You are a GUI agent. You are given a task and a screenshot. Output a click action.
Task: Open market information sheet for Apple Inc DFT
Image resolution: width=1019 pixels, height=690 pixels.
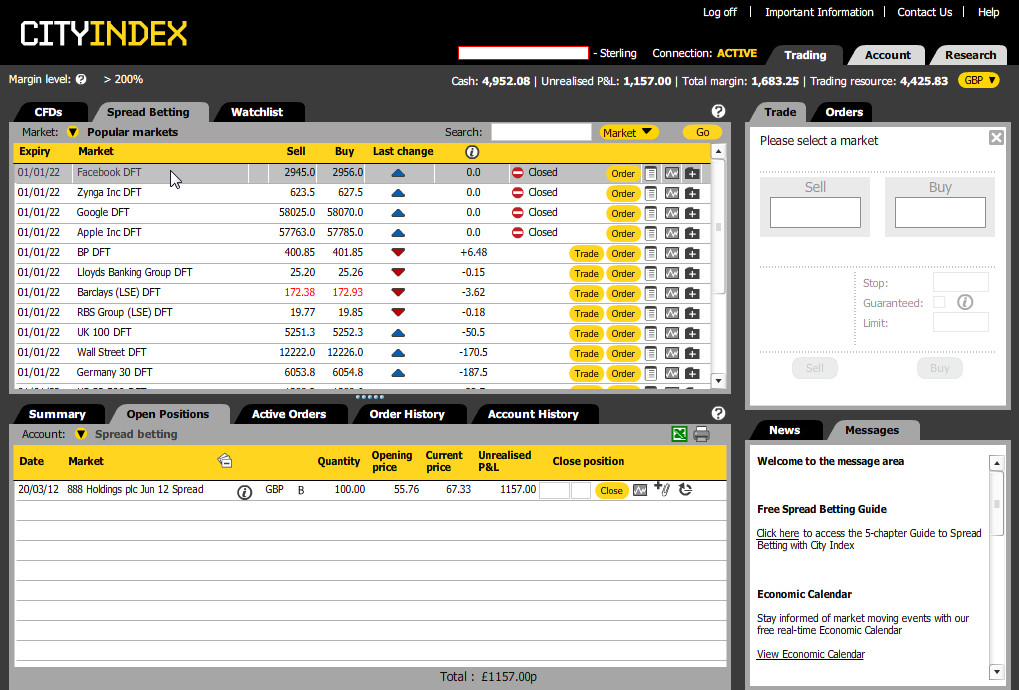coord(651,233)
